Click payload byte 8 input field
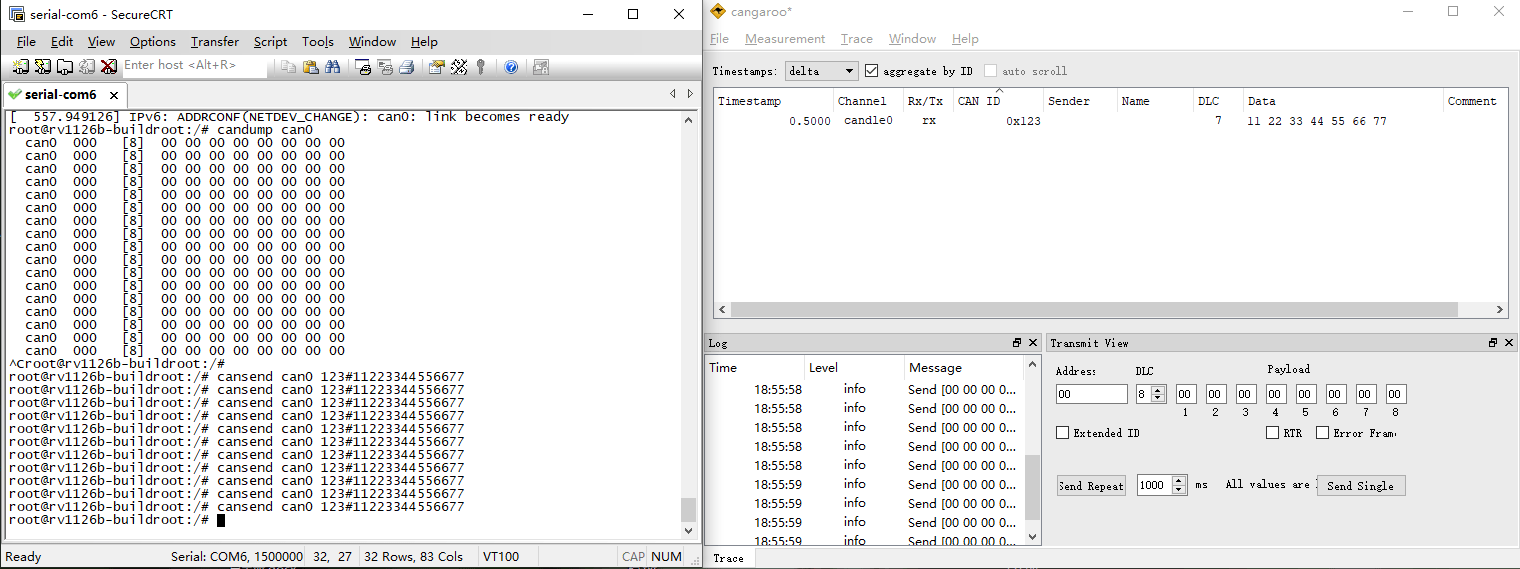 (1396, 394)
